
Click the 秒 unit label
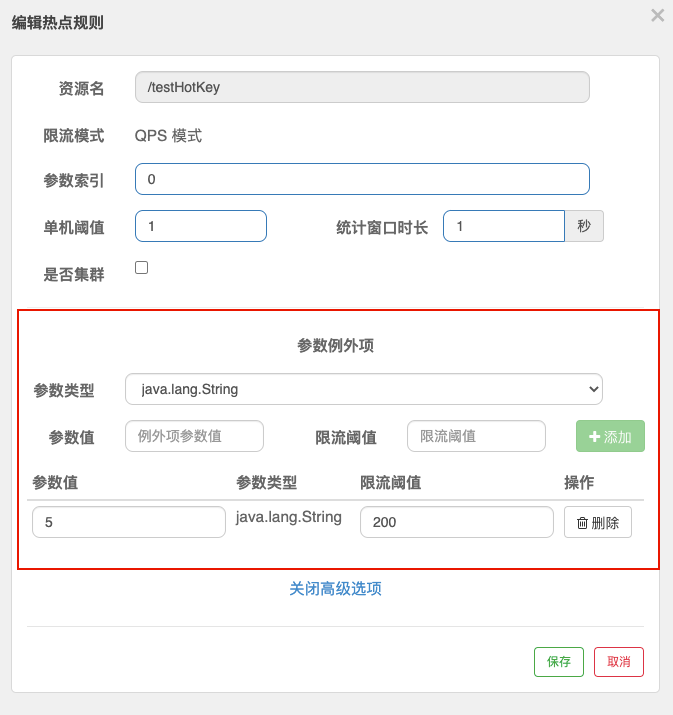(584, 226)
